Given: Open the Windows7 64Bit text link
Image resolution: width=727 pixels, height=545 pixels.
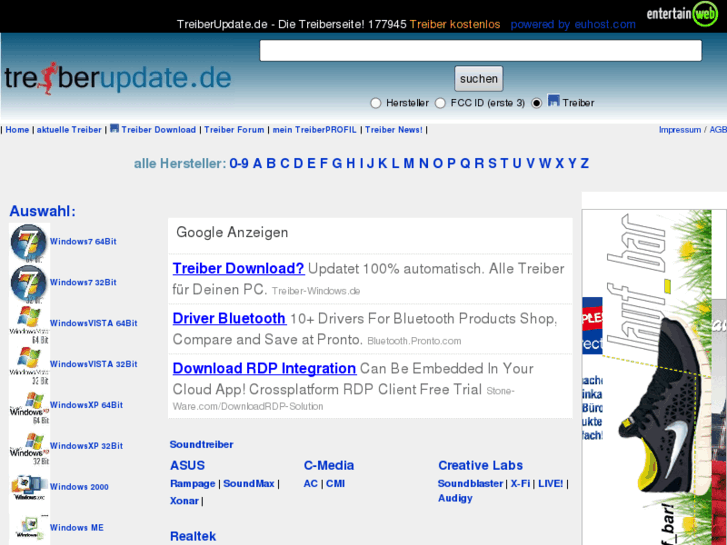Looking at the screenshot, I should (x=83, y=242).
